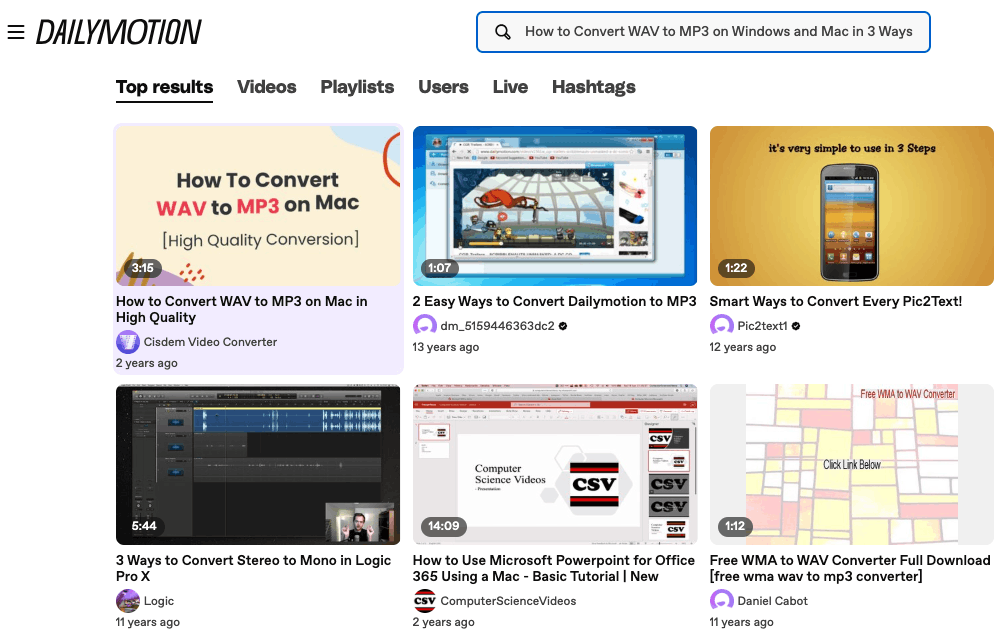This screenshot has height=639, width=1003.
Task: Select the Users tab
Action: click(443, 87)
